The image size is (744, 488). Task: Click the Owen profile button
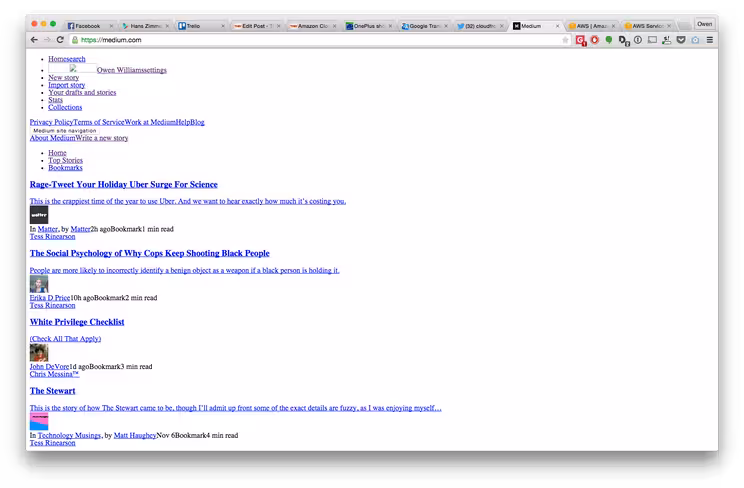(705, 24)
